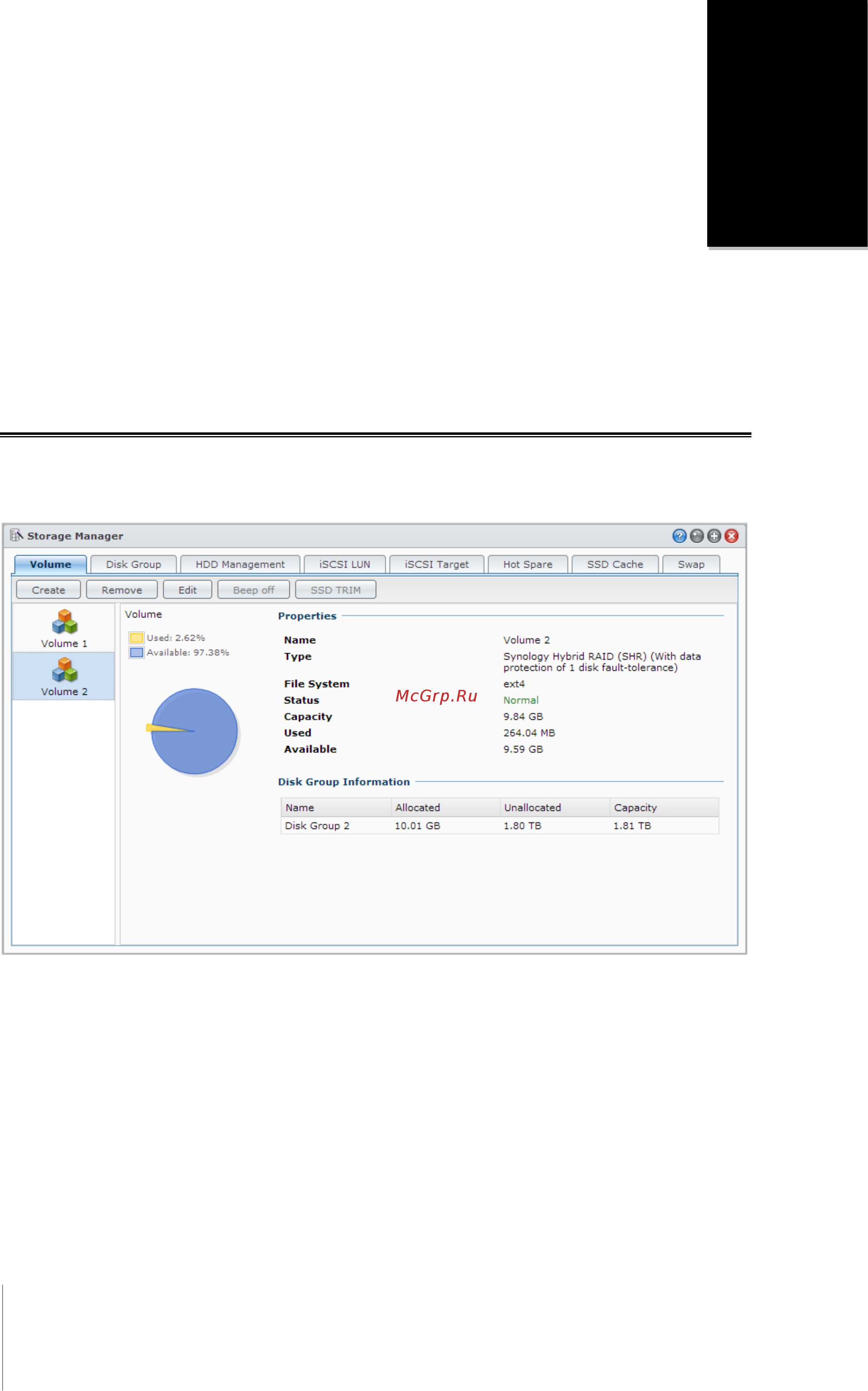The height and width of the screenshot is (1391, 868).
Task: Click the Normal status value
Action: tap(521, 700)
